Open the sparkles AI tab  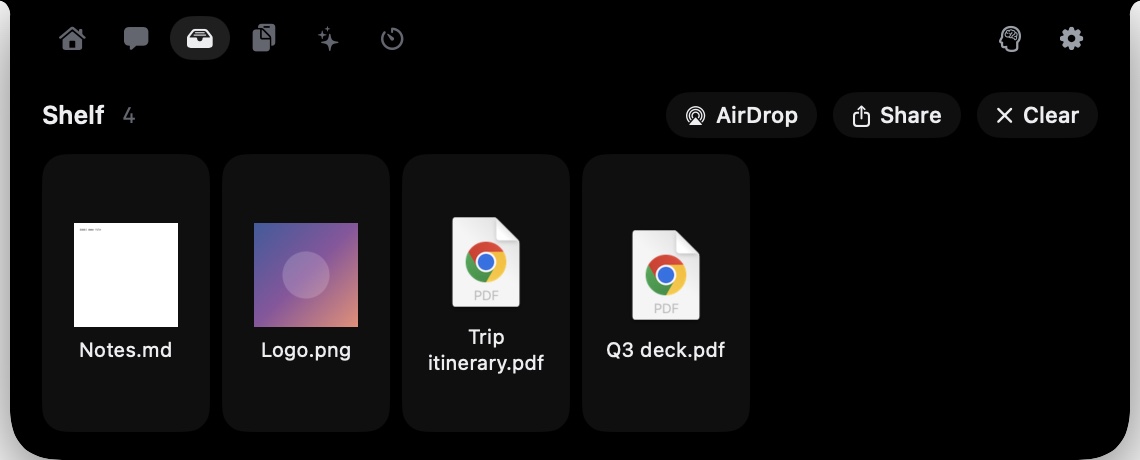coord(328,39)
